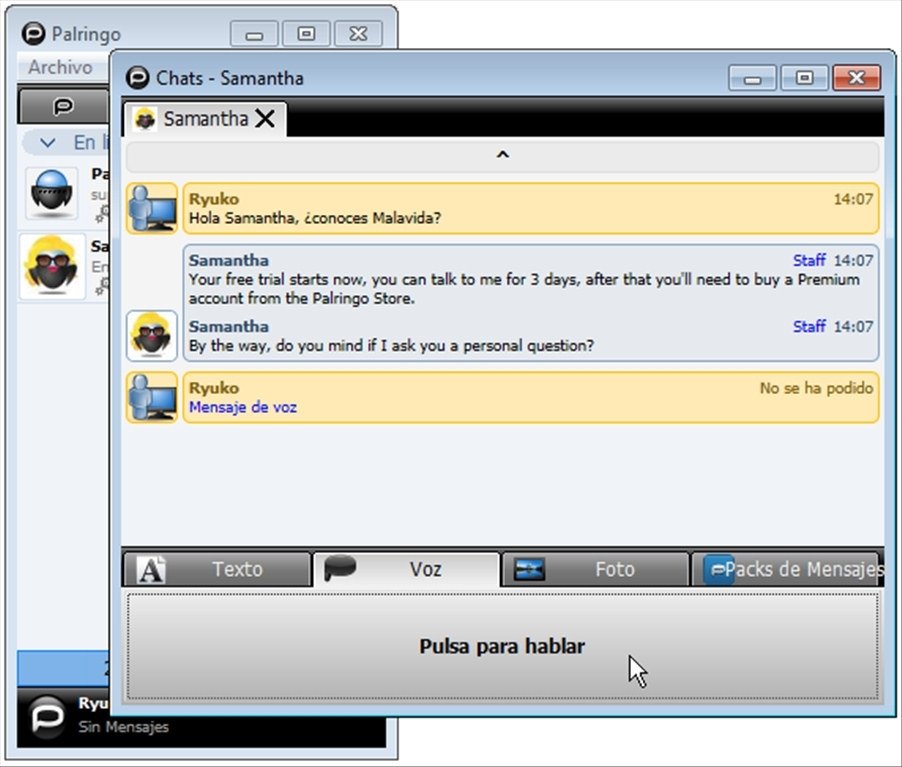This screenshot has height=767, width=902.
Task: Switch to the Voz input tab
Action: coord(406,569)
